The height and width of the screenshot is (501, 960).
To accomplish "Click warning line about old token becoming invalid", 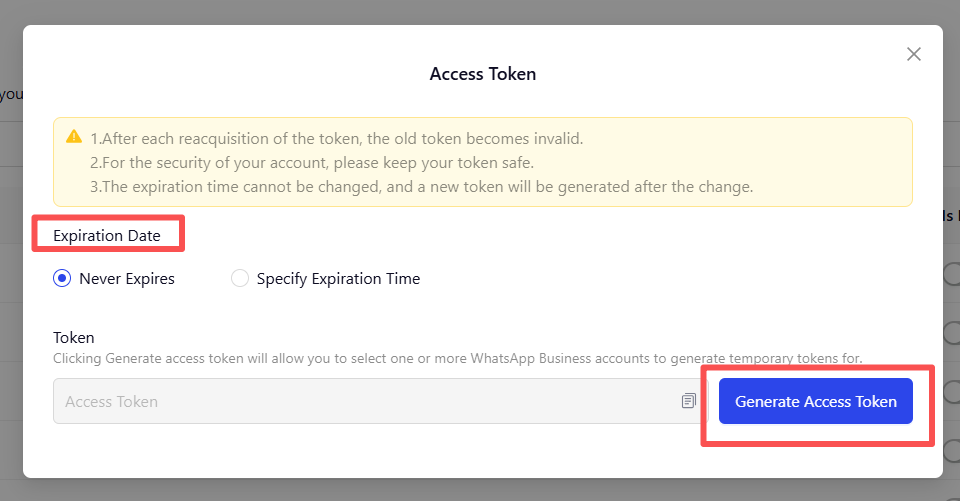I will (x=337, y=138).
